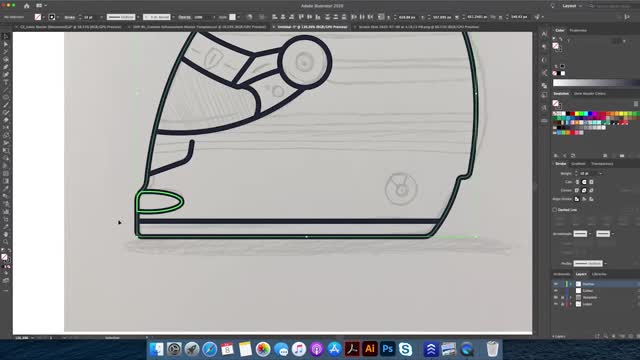640x360 pixels.
Task: Open Finder from the Dock
Action: click(156, 349)
